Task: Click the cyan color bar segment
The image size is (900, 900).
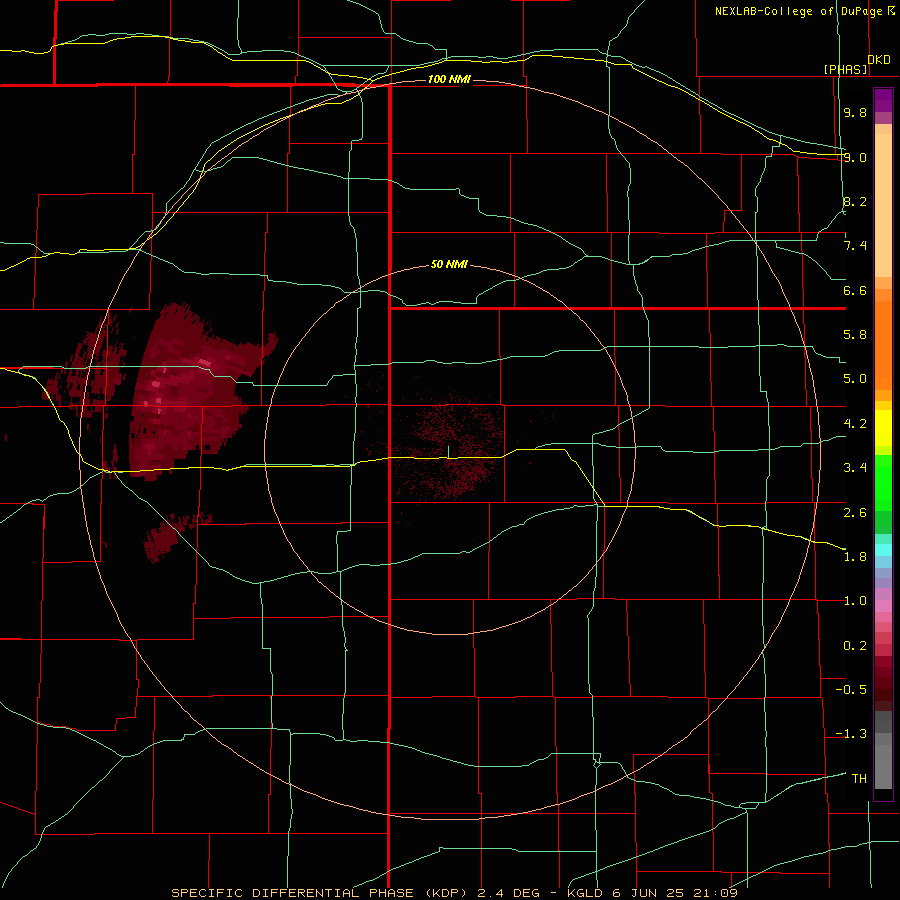Action: 883,550
